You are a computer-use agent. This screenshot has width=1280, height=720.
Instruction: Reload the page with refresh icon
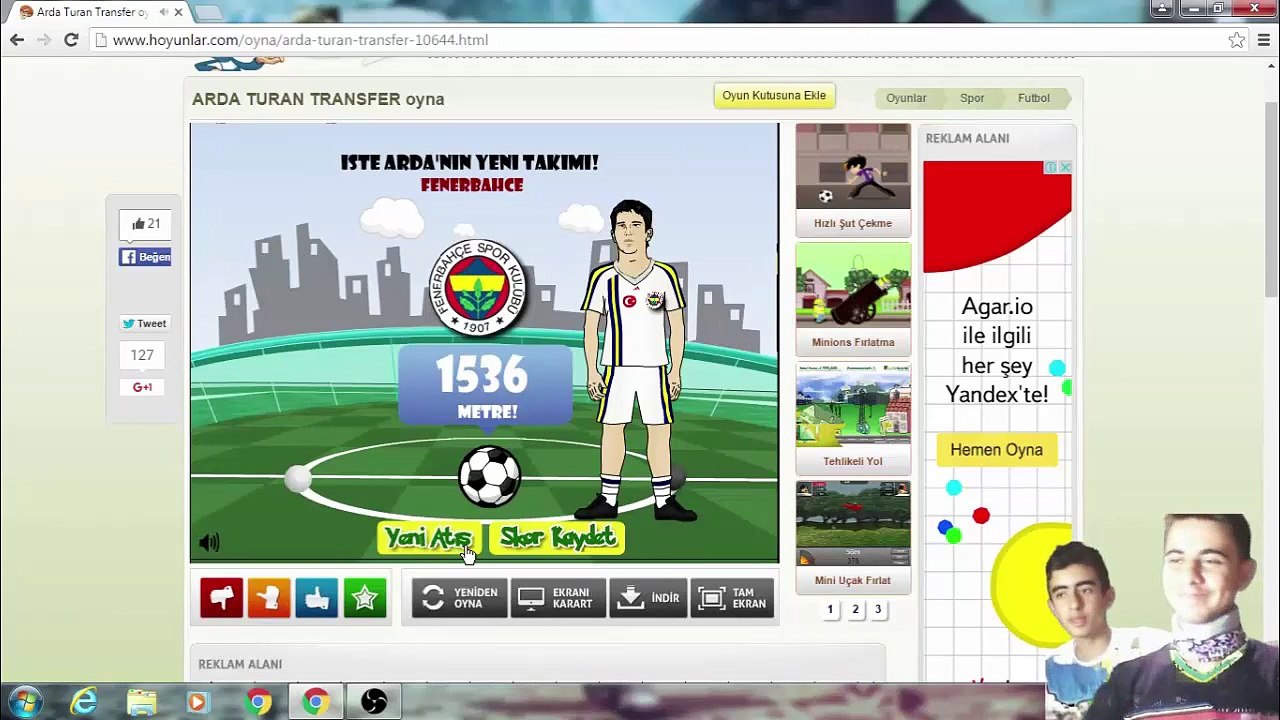click(x=71, y=40)
